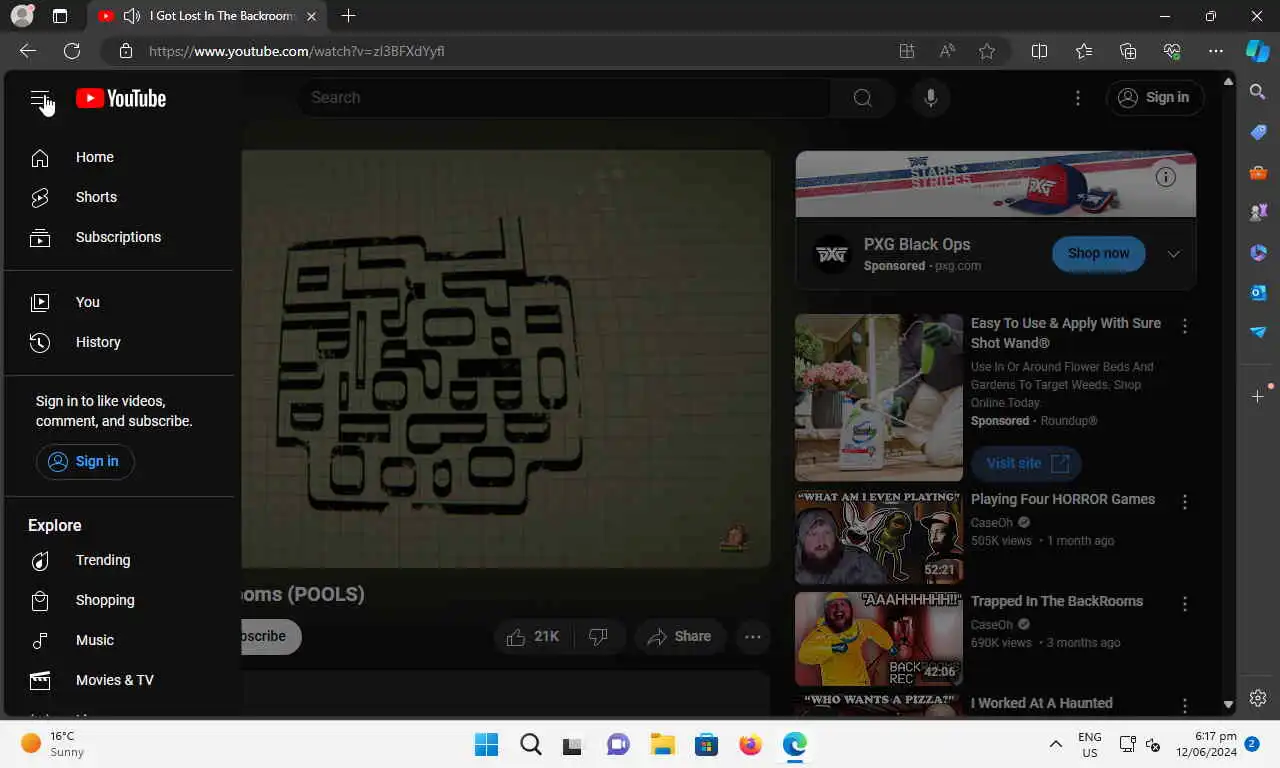Open Edge sidebar search
Image resolution: width=1280 pixels, height=768 pixels.
[1258, 92]
